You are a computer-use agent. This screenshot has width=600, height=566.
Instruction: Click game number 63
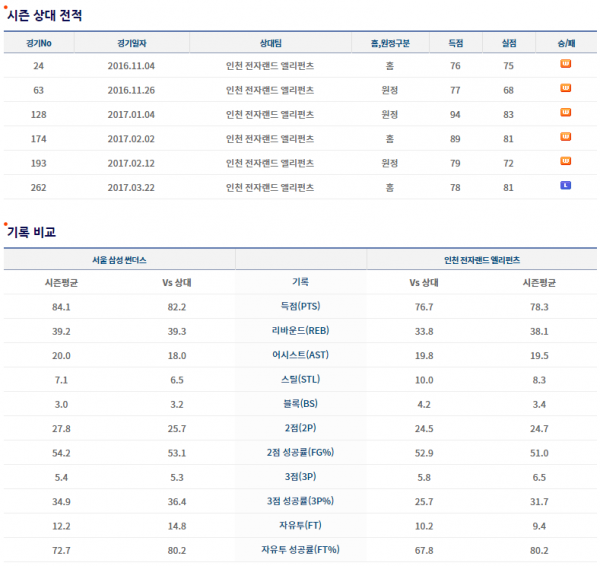click(x=38, y=90)
